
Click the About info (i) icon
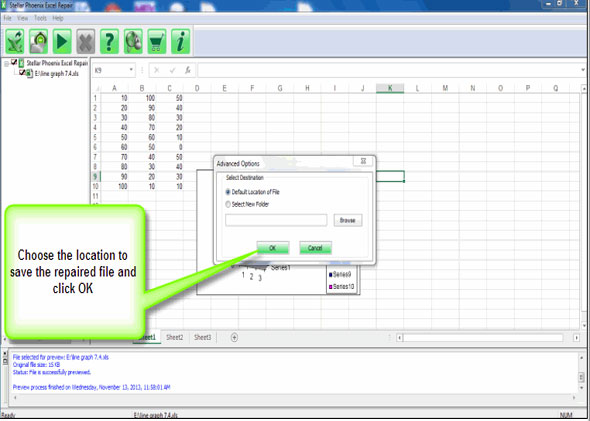point(181,41)
